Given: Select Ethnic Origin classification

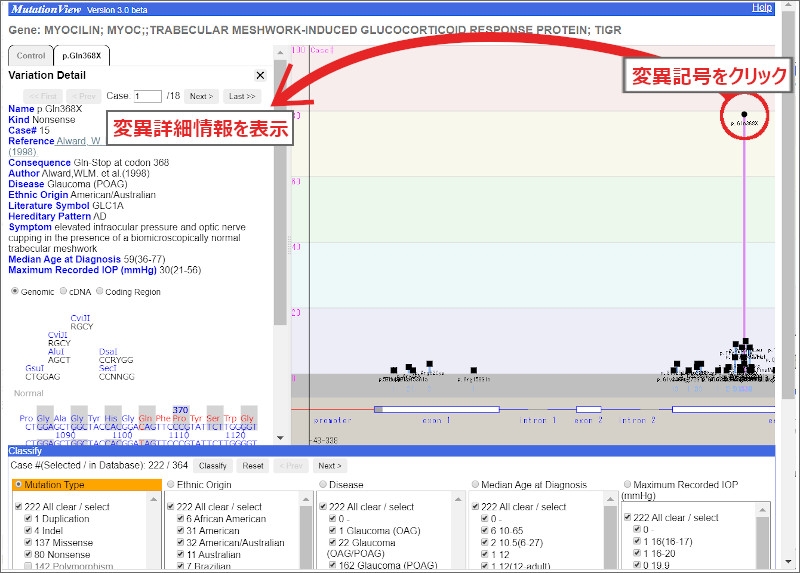Looking at the screenshot, I should coord(171,485).
